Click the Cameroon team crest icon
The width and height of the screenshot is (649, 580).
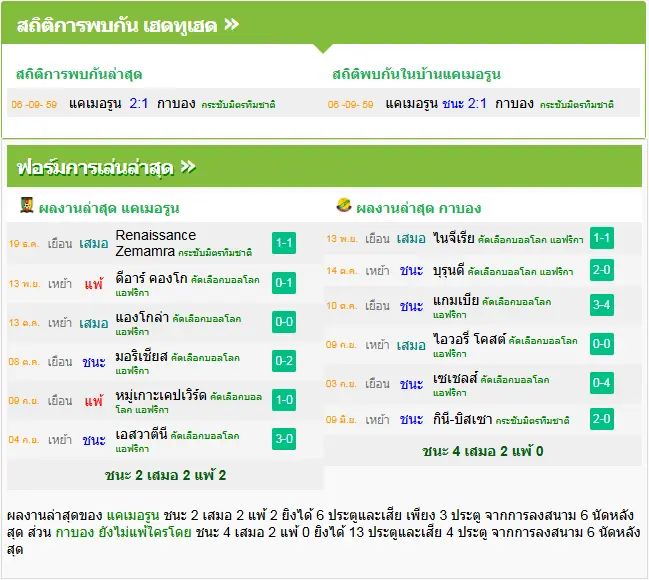click(x=27, y=205)
